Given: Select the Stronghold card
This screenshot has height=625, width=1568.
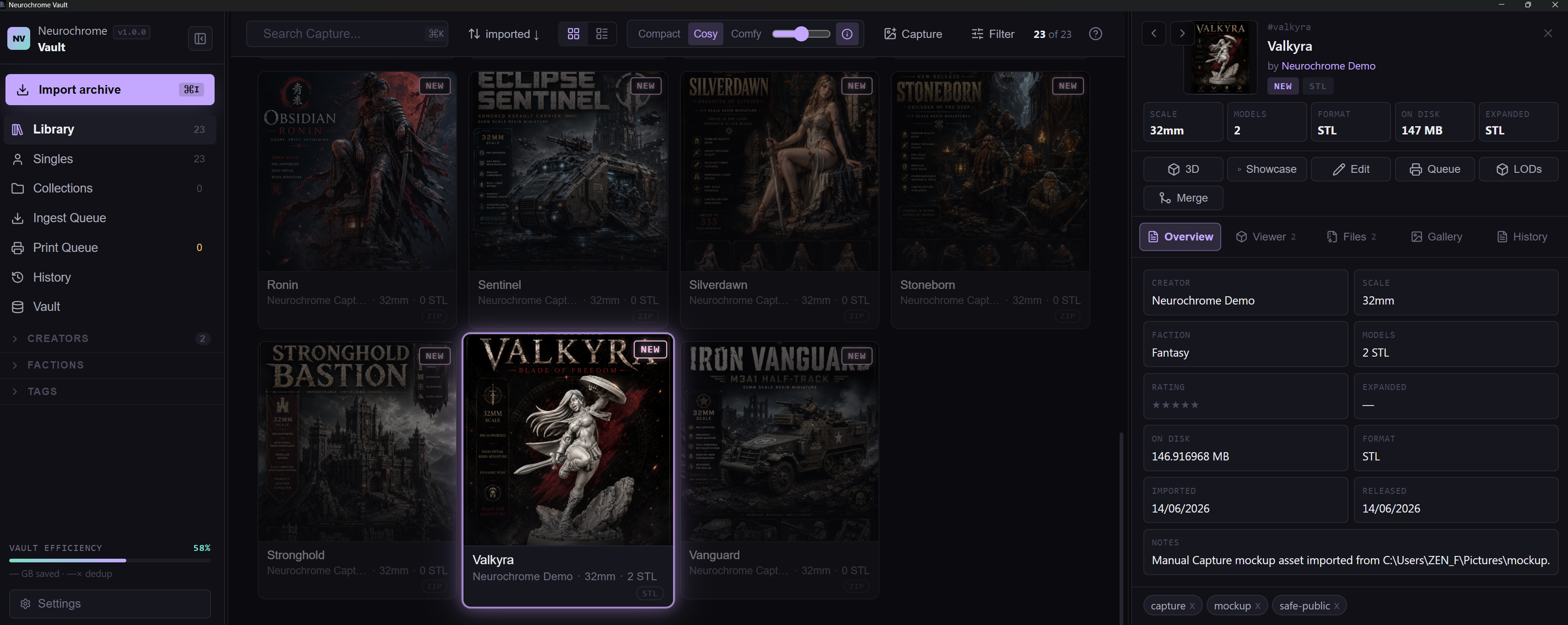Looking at the screenshot, I should [x=357, y=470].
